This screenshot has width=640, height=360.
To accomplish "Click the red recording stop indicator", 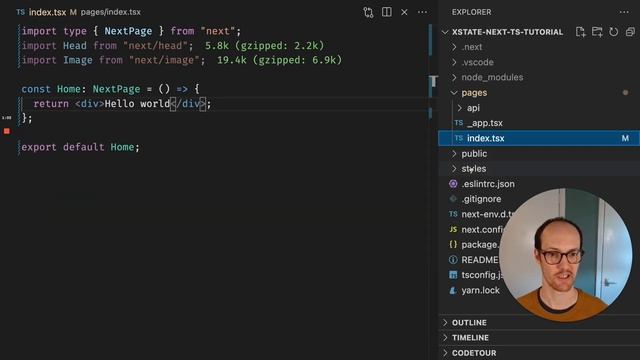I will tap(7, 131).
